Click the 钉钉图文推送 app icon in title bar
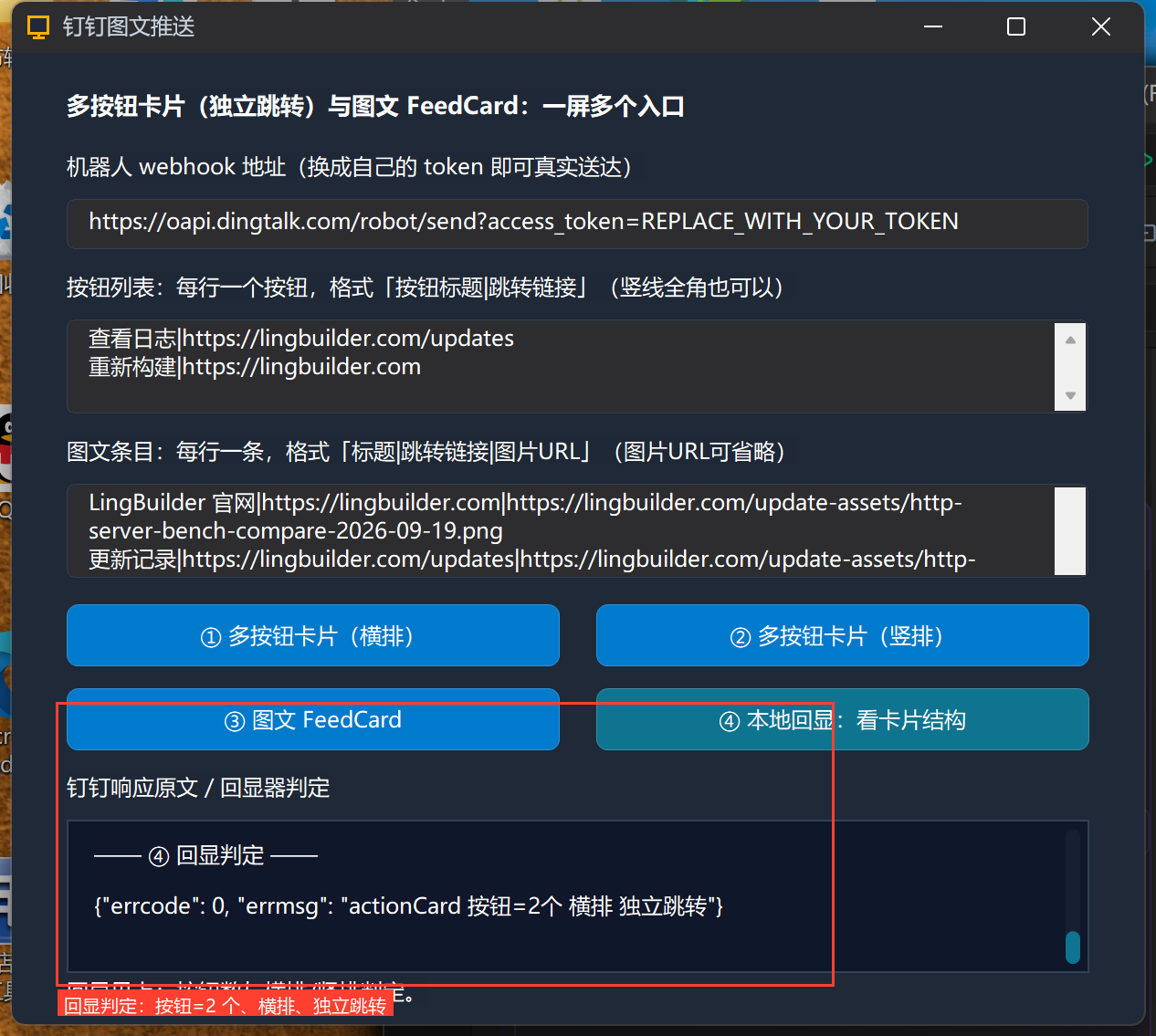 (38, 26)
